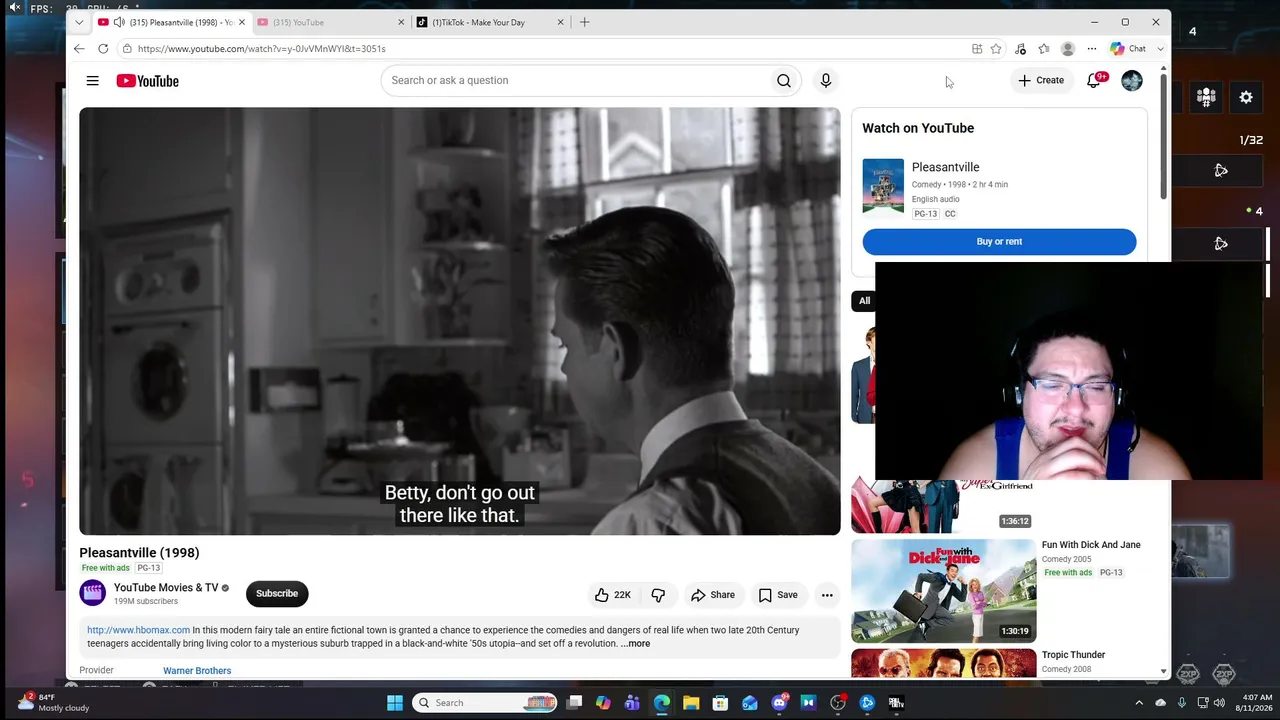The image size is (1280, 720).
Task: Open Copilot Chat in the browser
Action: tap(1129, 48)
